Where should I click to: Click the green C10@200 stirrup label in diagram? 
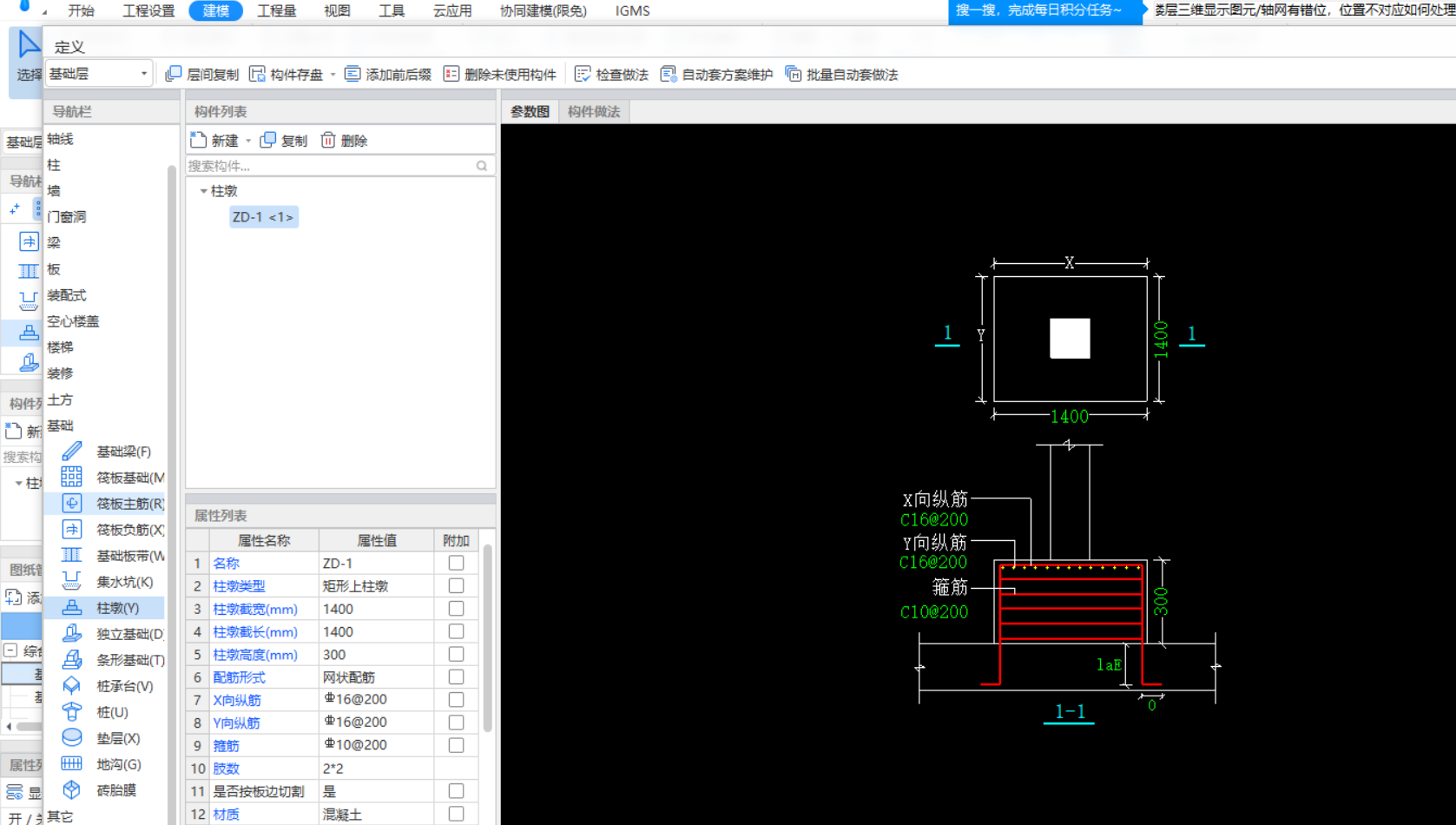pyautogui.click(x=934, y=612)
